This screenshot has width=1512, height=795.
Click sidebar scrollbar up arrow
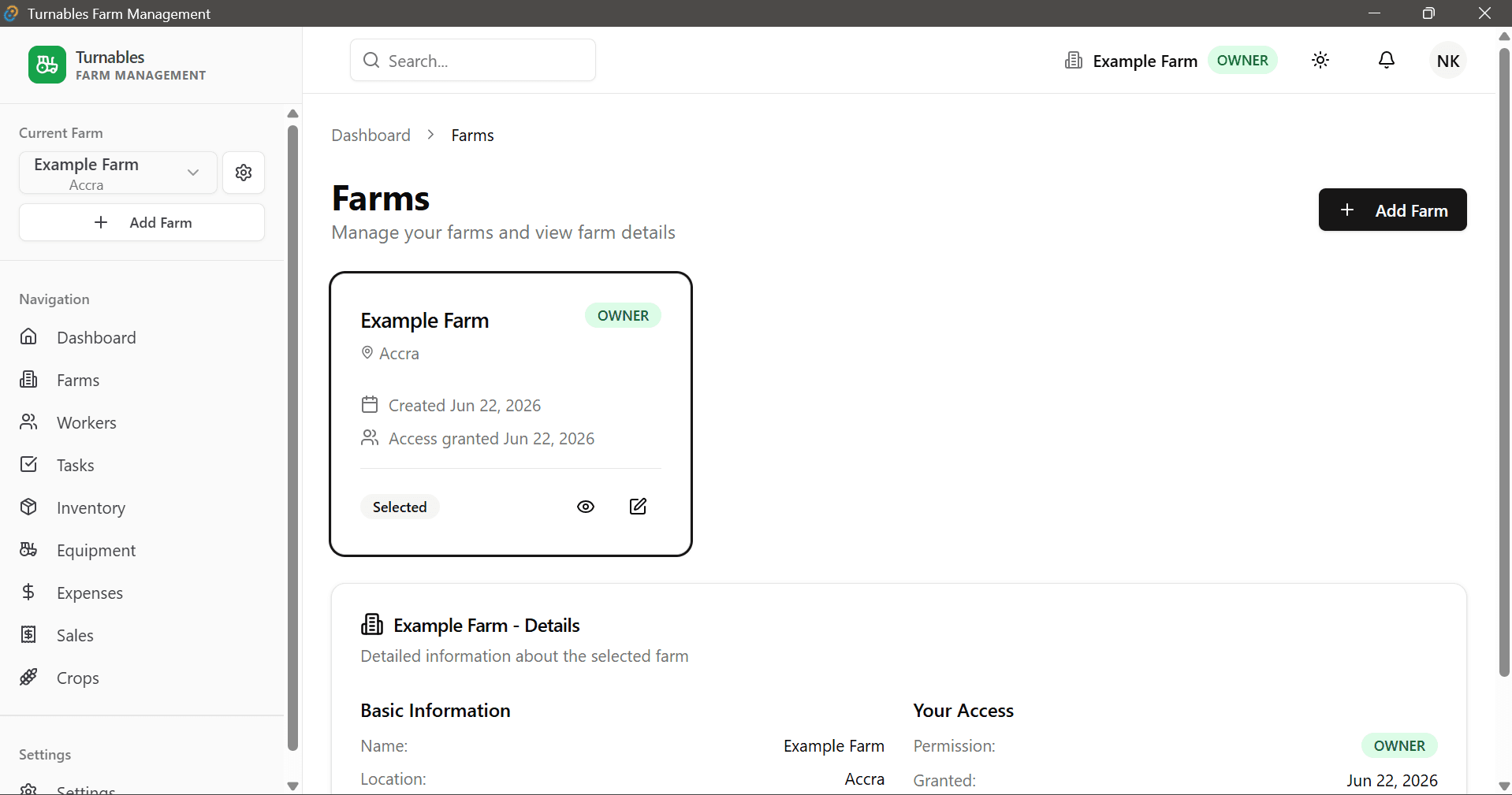pyautogui.click(x=292, y=113)
